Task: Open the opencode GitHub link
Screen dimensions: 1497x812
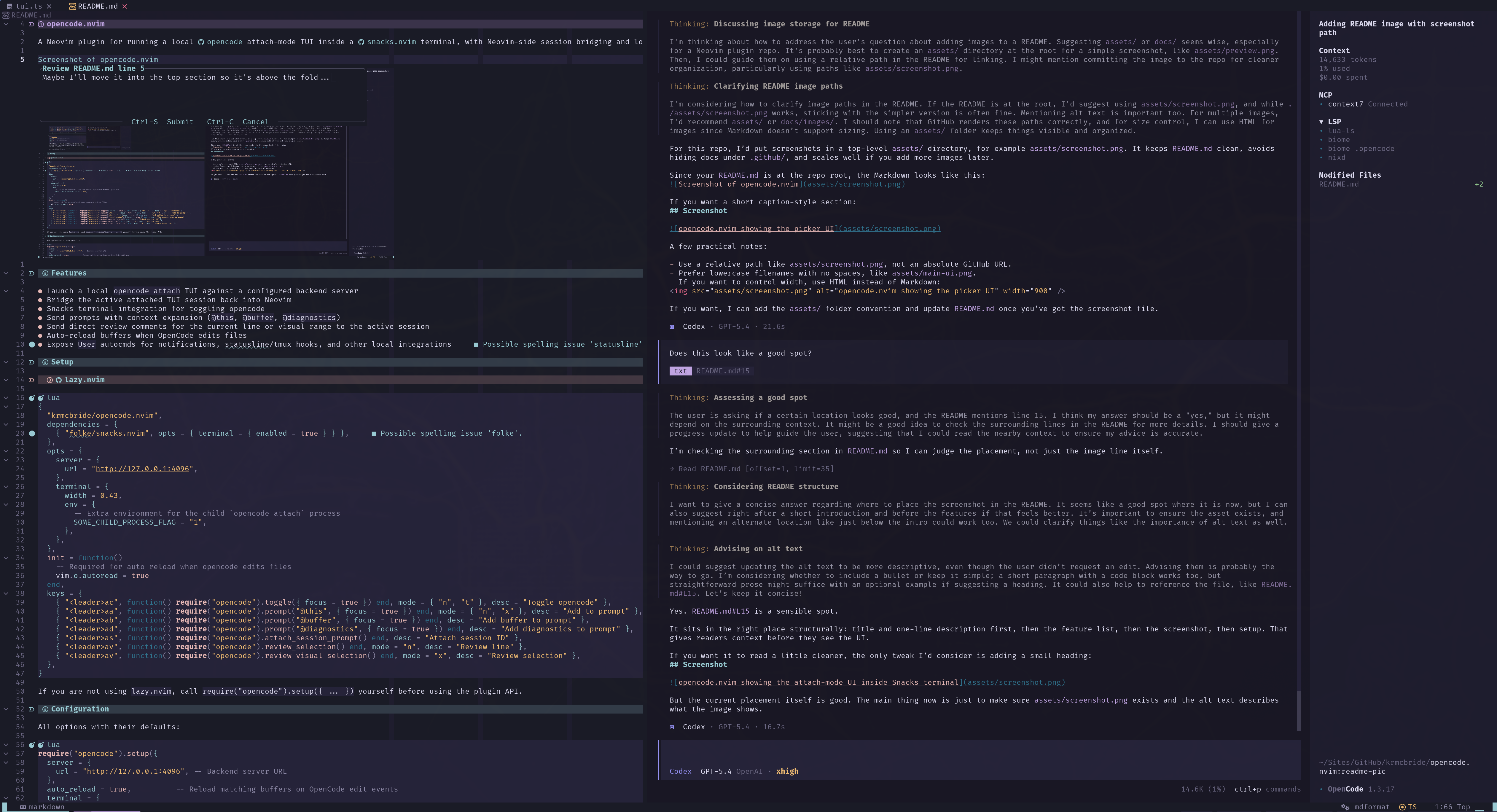Action: point(224,42)
